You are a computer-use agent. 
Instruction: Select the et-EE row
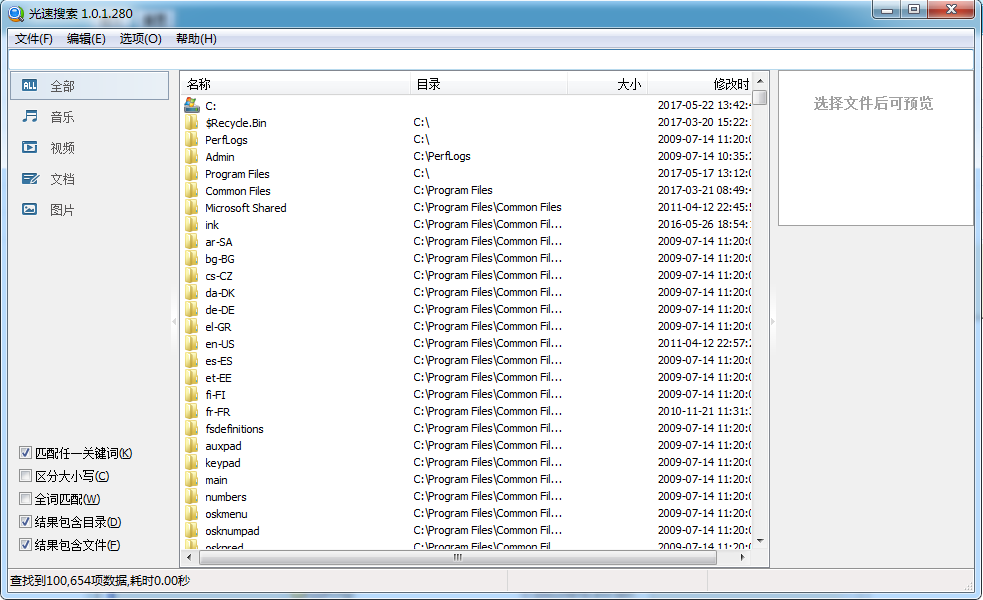click(x=466, y=377)
